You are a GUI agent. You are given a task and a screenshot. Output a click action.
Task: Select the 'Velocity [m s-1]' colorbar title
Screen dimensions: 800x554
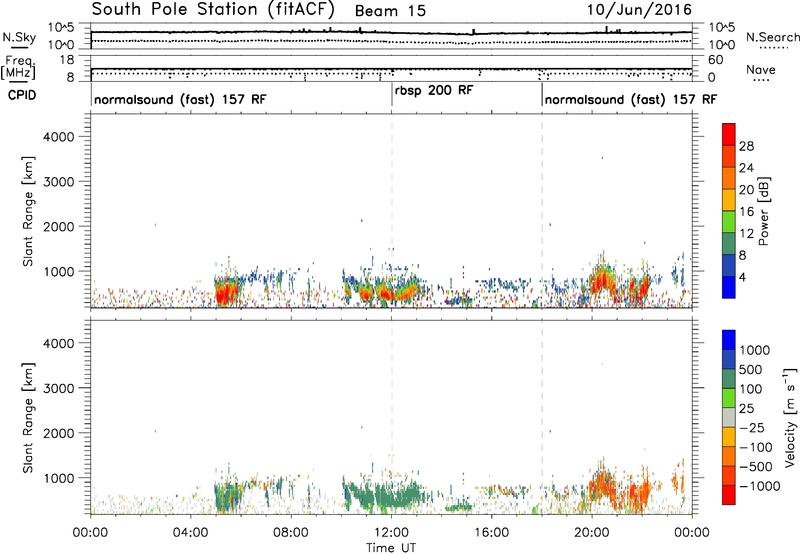(x=790, y=417)
